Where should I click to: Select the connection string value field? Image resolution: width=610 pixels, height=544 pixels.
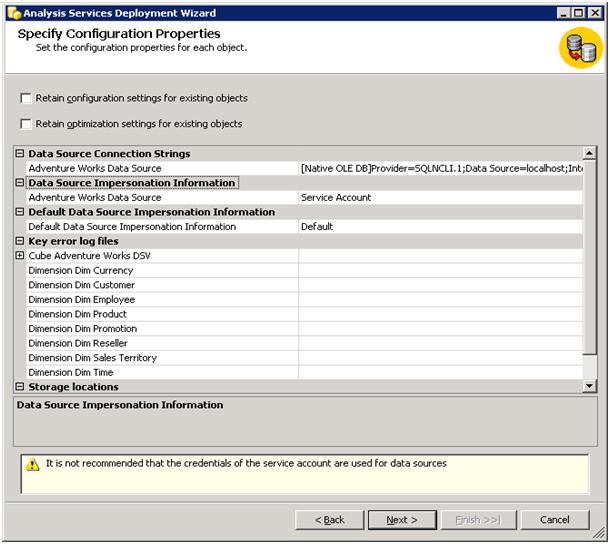tap(441, 168)
